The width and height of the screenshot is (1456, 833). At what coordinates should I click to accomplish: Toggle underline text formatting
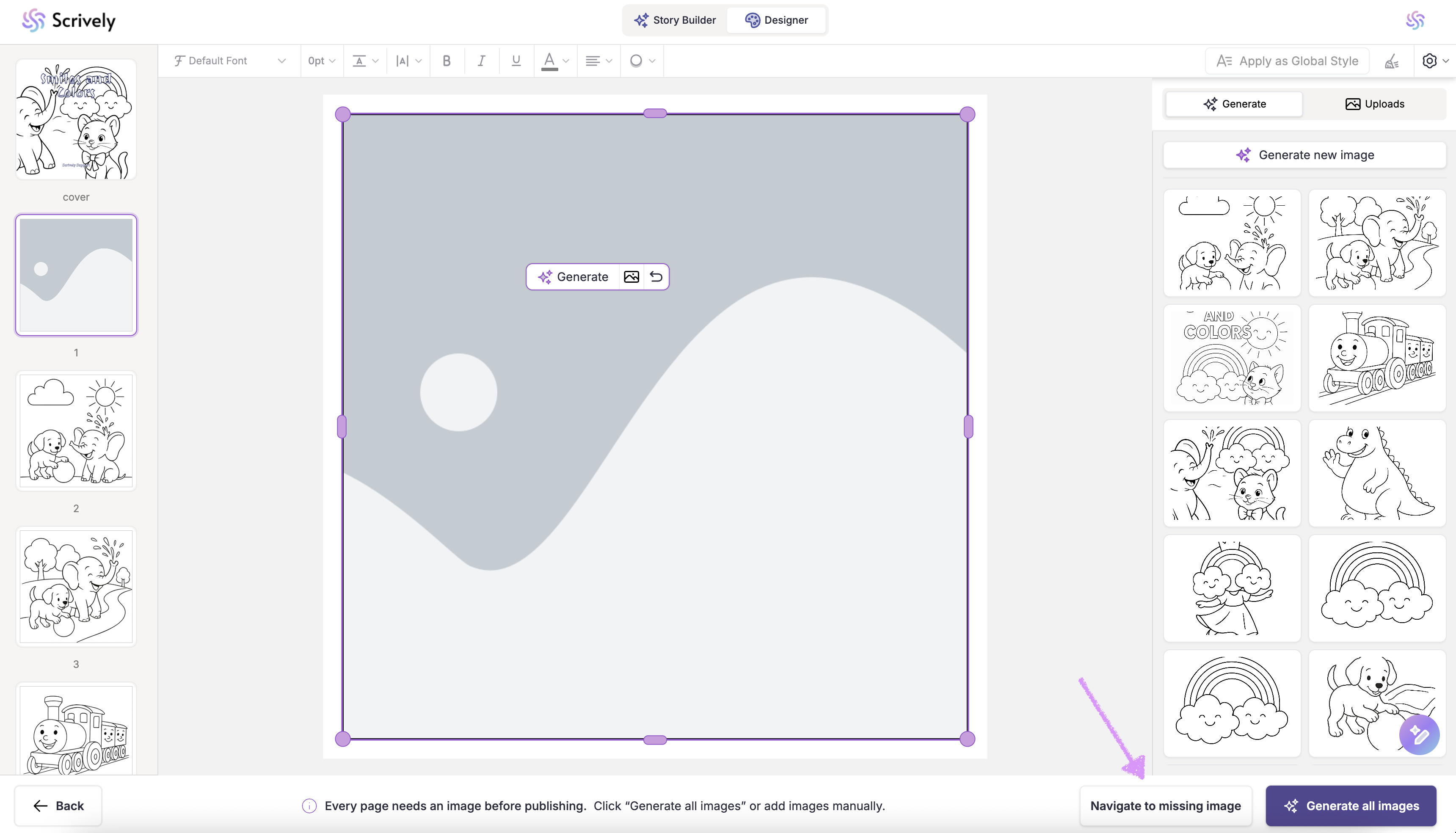(516, 61)
